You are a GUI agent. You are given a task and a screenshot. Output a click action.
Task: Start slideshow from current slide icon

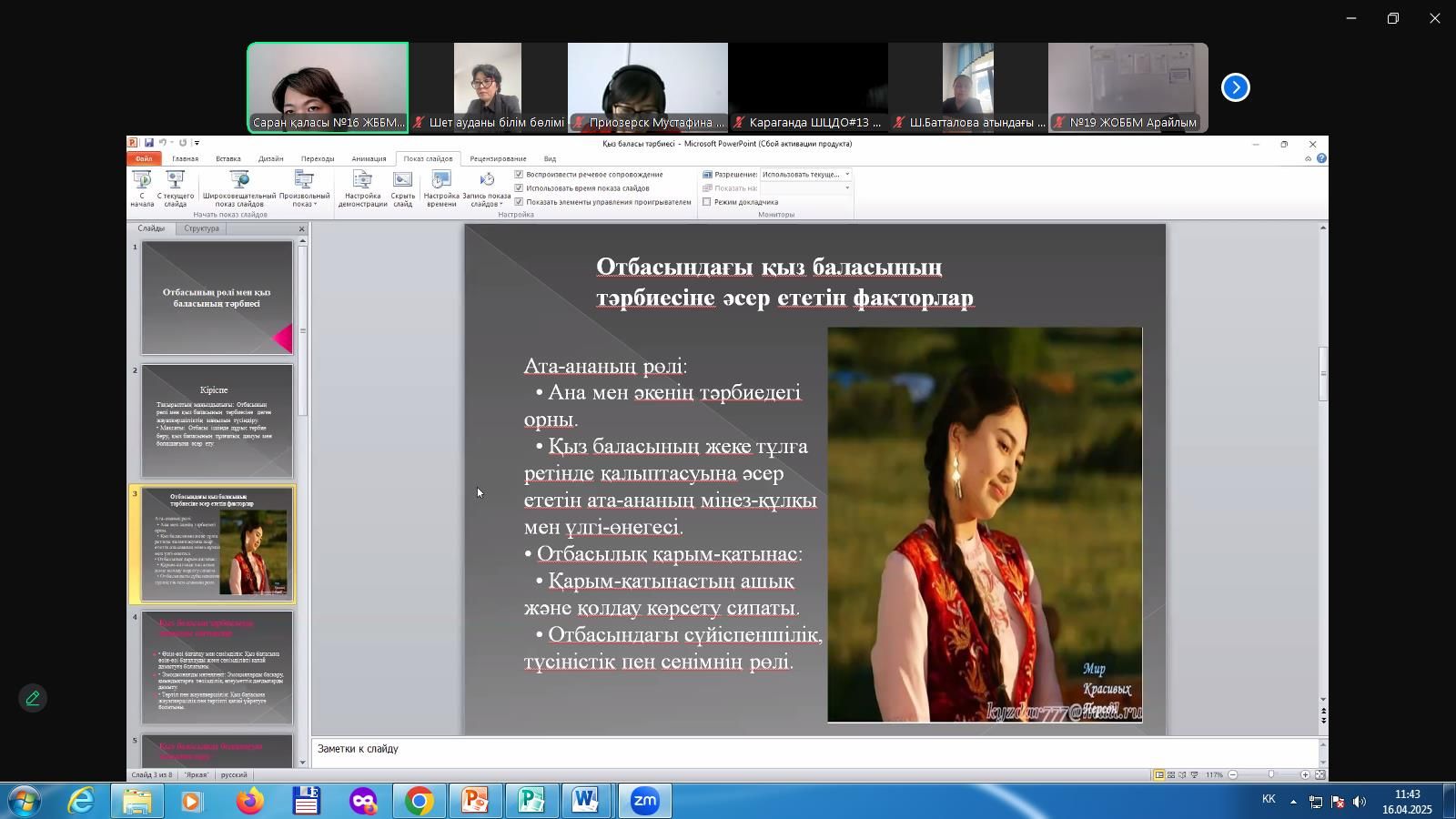(x=175, y=180)
